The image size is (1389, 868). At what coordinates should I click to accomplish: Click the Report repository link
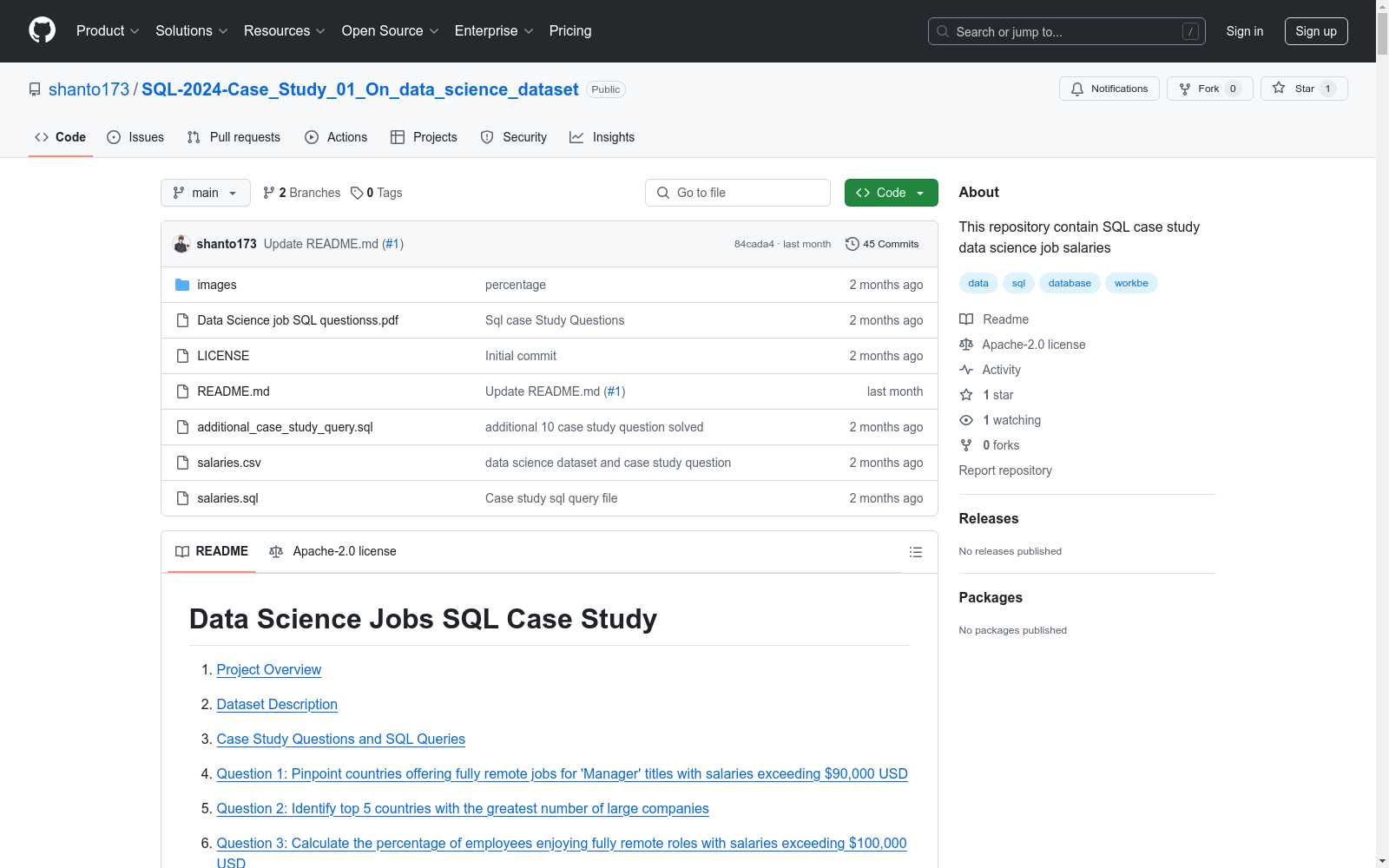pyautogui.click(x=1005, y=470)
